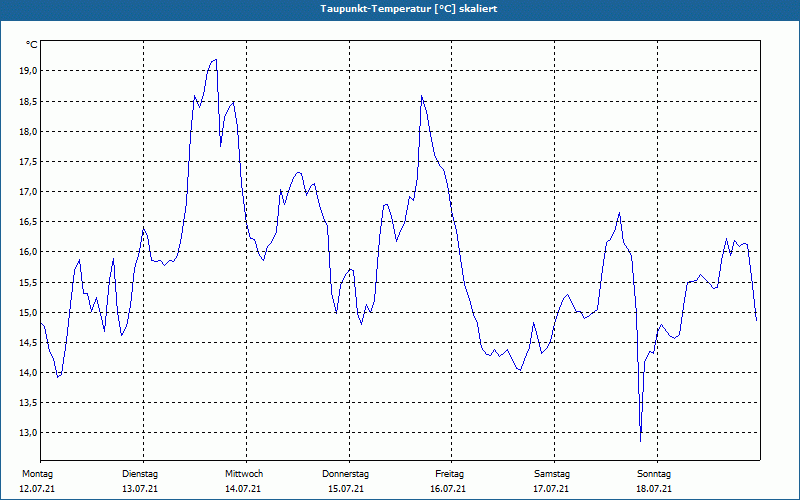Click the Freitag day label

tap(449, 474)
